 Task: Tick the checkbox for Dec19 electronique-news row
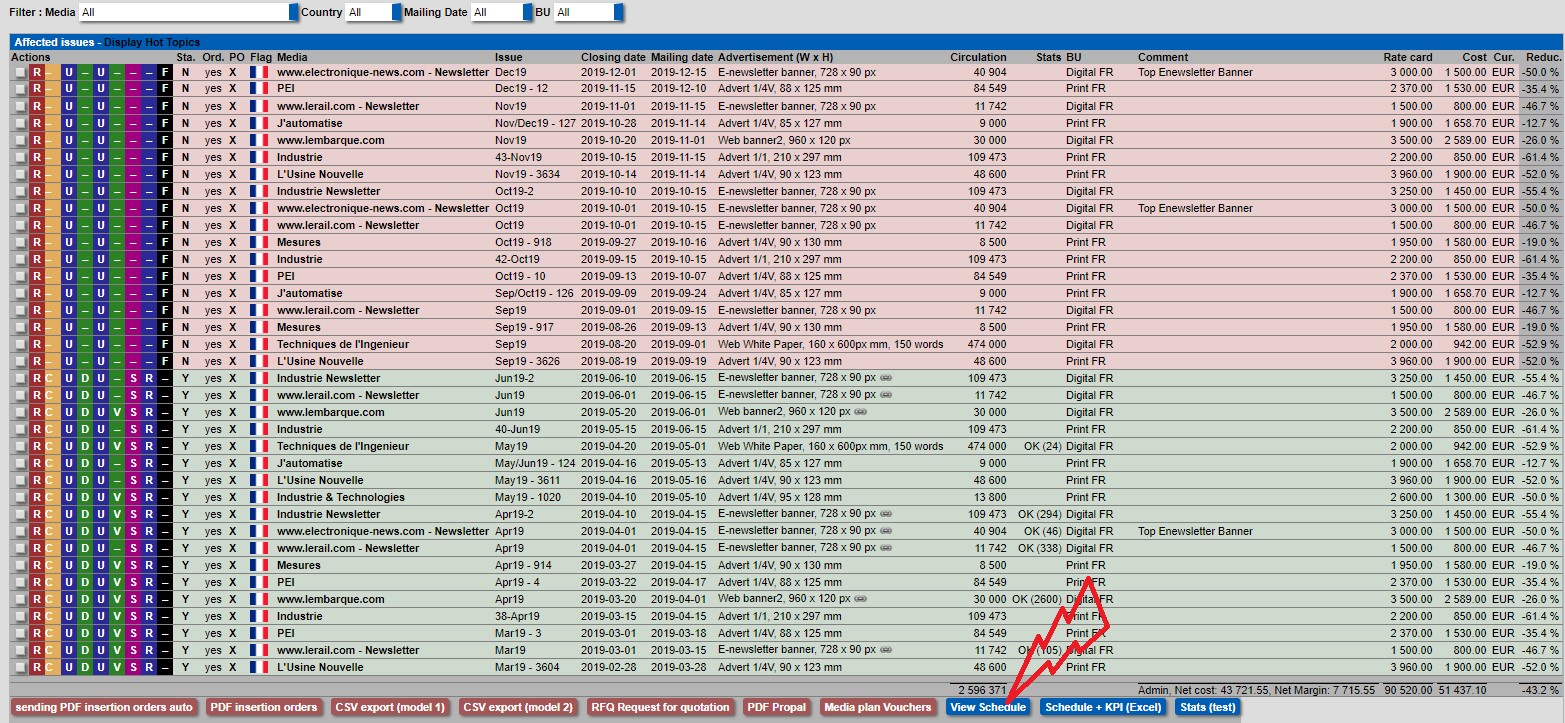21,73
